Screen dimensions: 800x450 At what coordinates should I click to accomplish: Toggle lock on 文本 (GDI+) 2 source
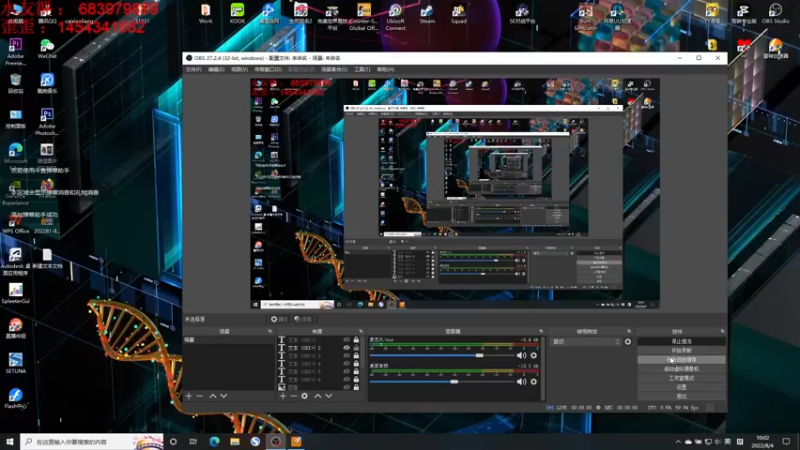(356, 348)
